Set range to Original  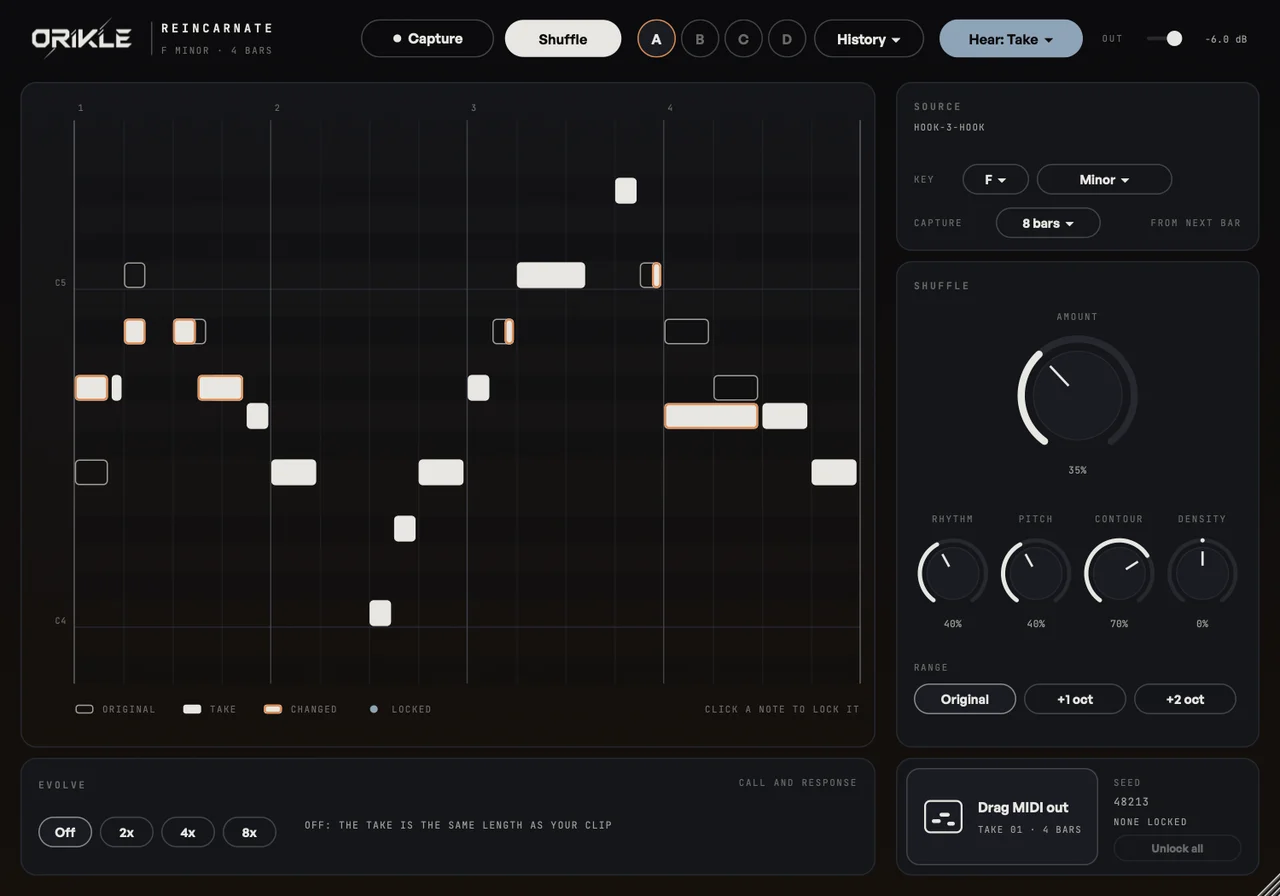tap(965, 699)
